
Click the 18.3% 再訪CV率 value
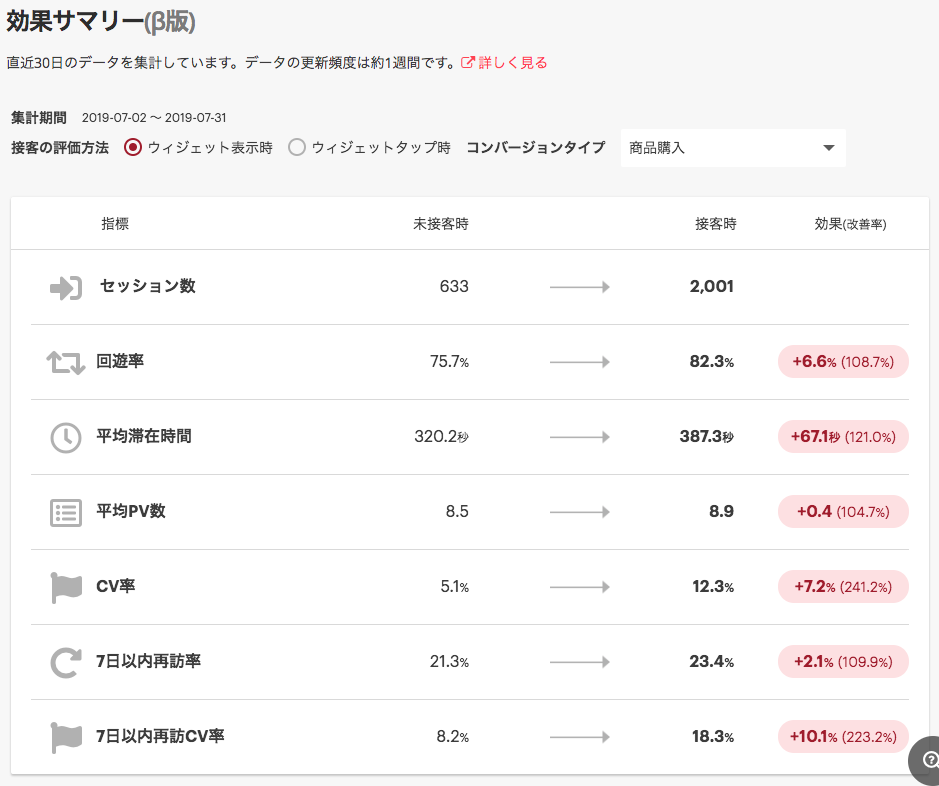(x=713, y=736)
